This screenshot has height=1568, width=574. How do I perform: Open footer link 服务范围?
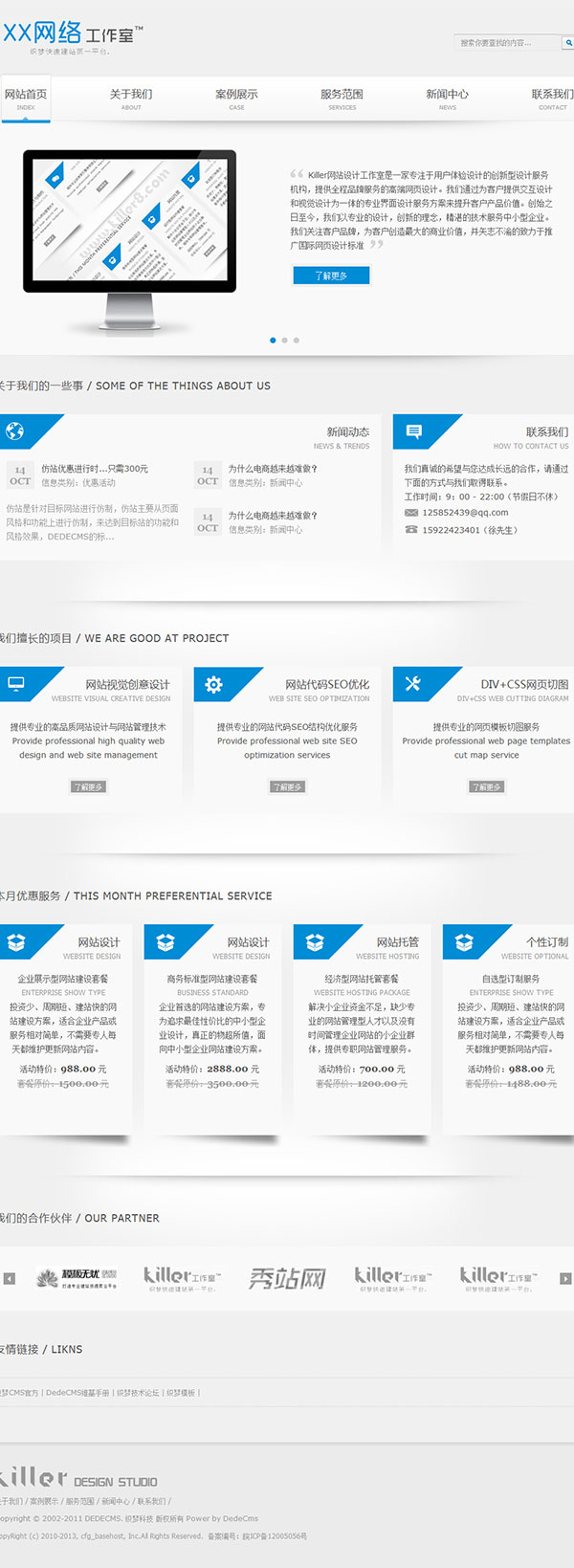pos(79,1502)
